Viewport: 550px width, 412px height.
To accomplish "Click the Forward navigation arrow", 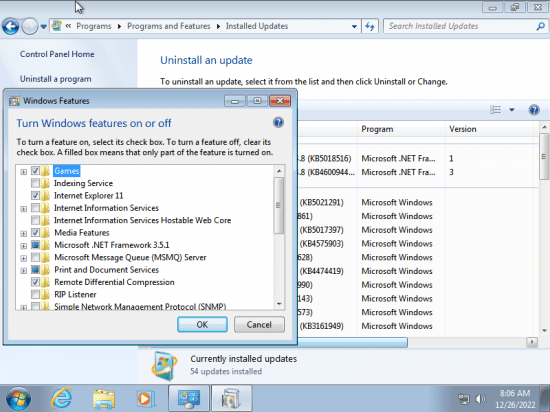I will click(29, 26).
